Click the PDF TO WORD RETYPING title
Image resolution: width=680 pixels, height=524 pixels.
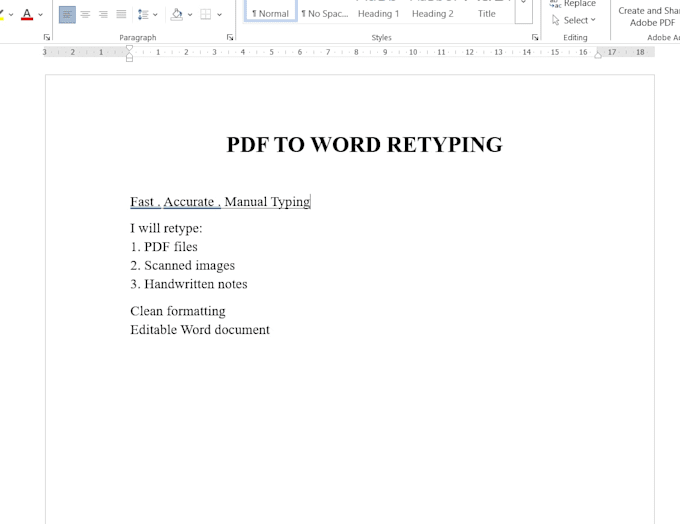(x=364, y=144)
